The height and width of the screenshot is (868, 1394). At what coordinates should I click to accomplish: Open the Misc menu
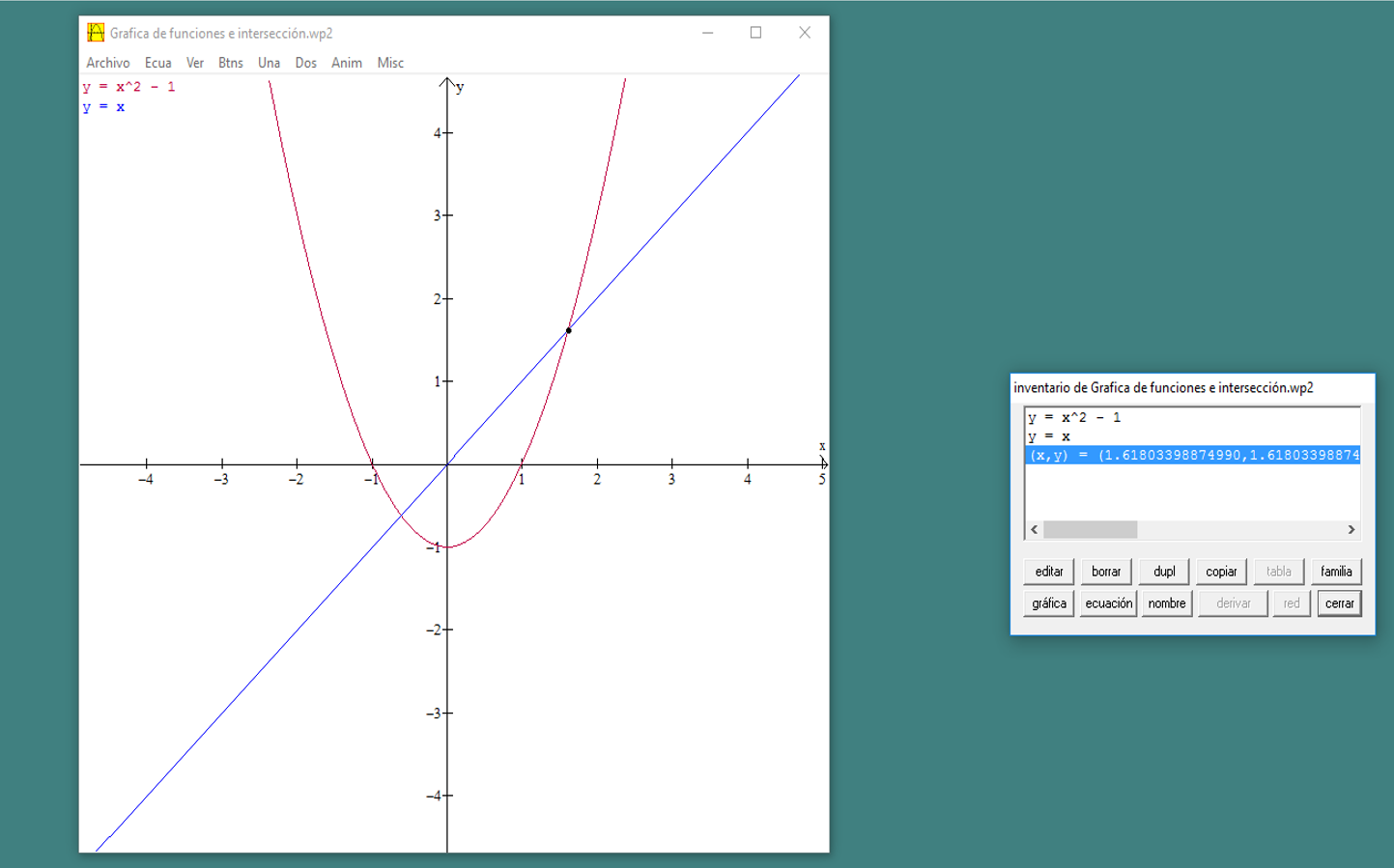coord(390,62)
